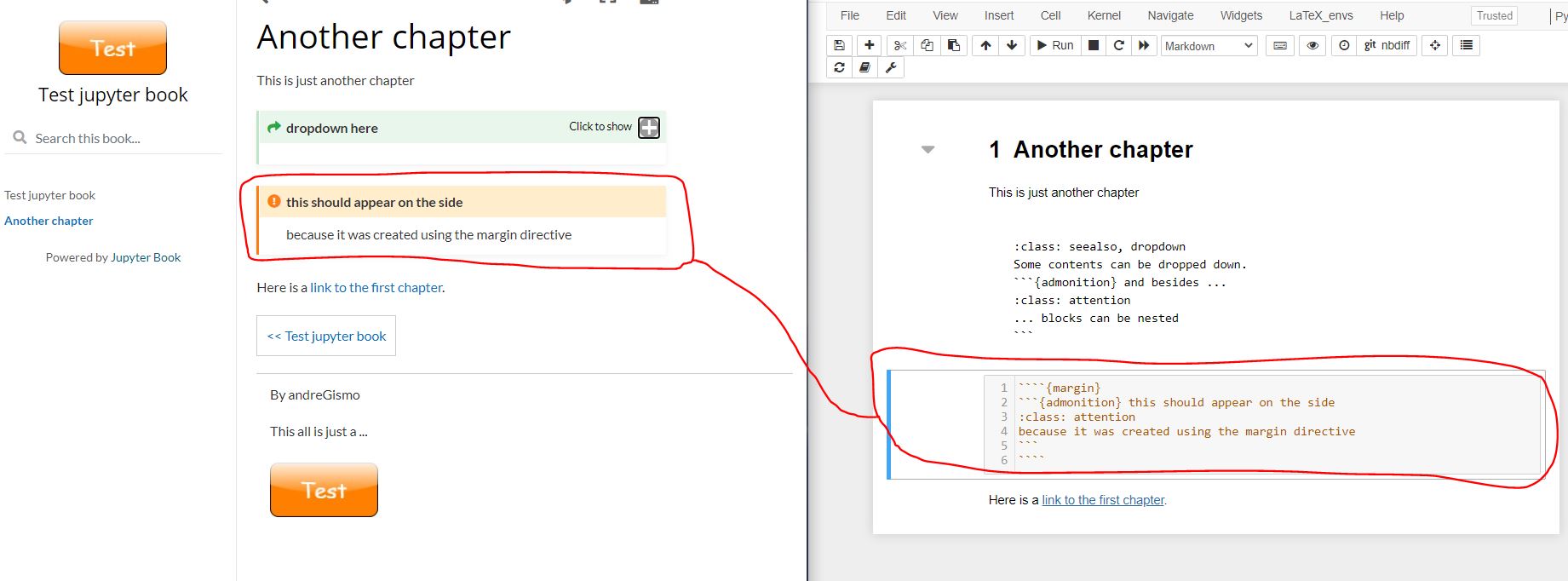This screenshot has height=581, width=1568.
Task: Restart and run all with fast-forward icon
Action: (x=1144, y=45)
